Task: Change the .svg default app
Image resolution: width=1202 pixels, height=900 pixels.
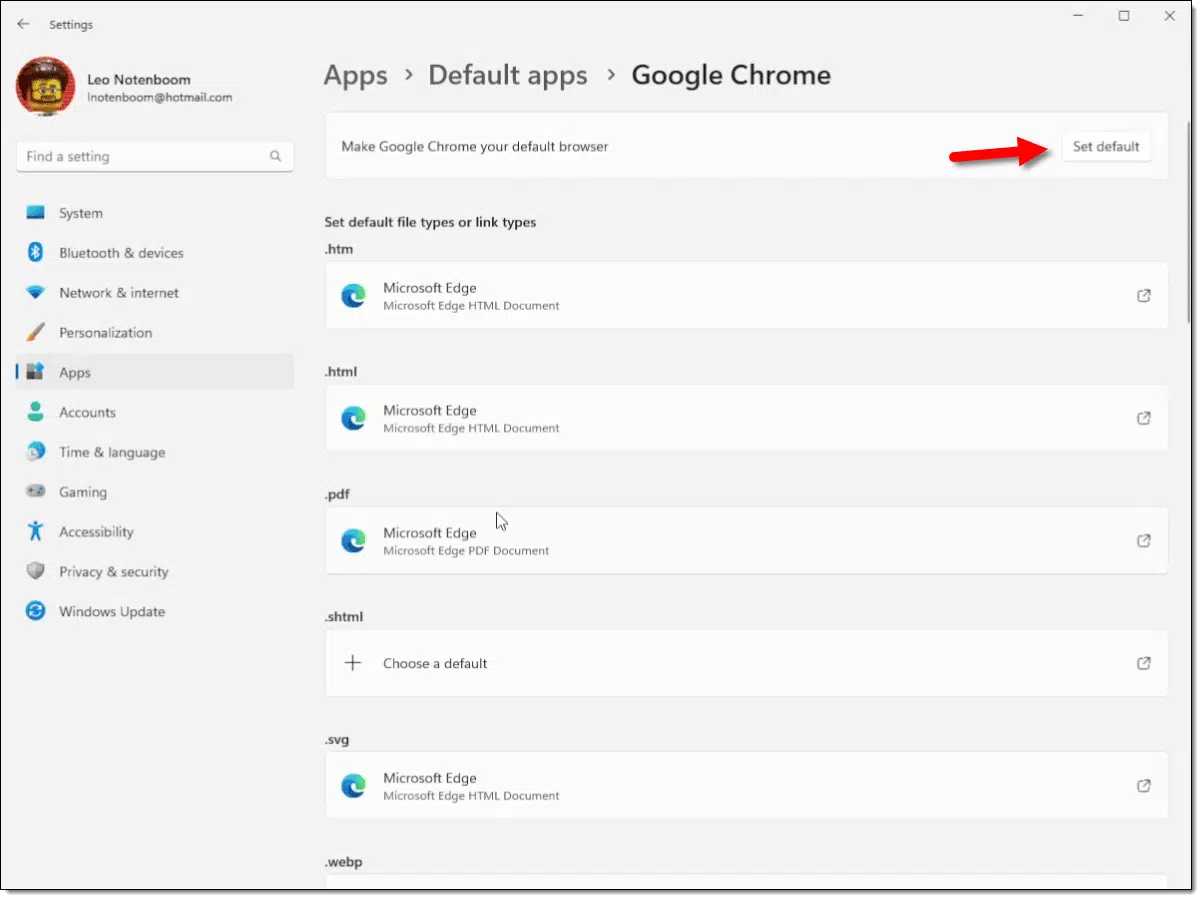Action: (x=746, y=786)
